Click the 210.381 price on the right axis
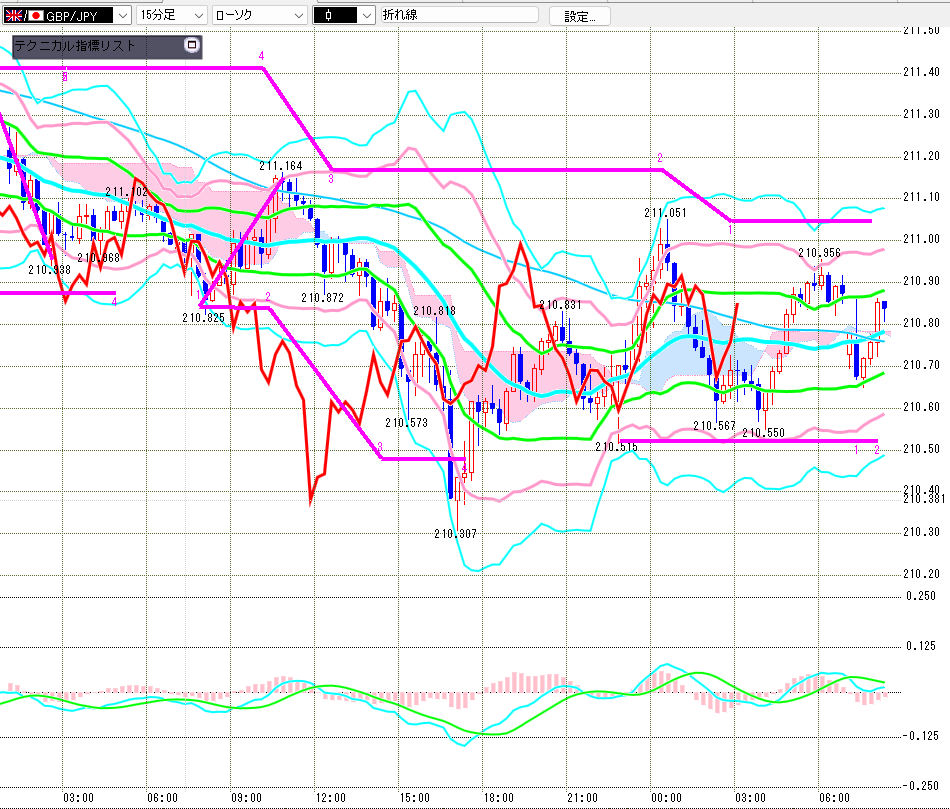This screenshot has width=950, height=809. [x=922, y=499]
